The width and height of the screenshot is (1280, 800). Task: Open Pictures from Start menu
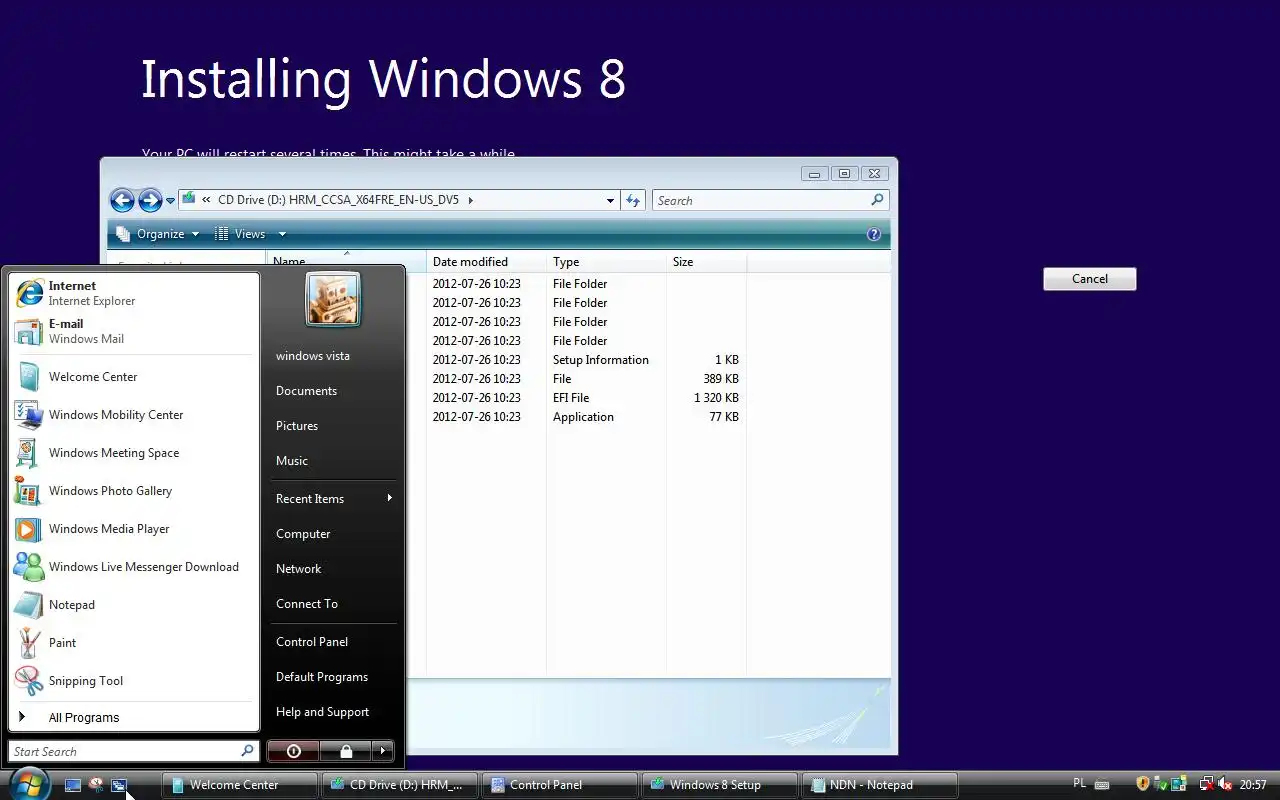pyautogui.click(x=297, y=425)
